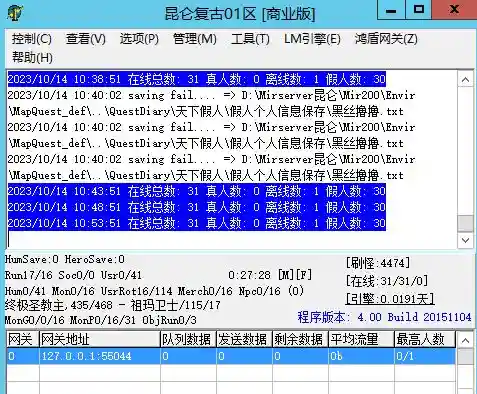
Task: Select the 10:38:51 online count log line
Action: 197,79
